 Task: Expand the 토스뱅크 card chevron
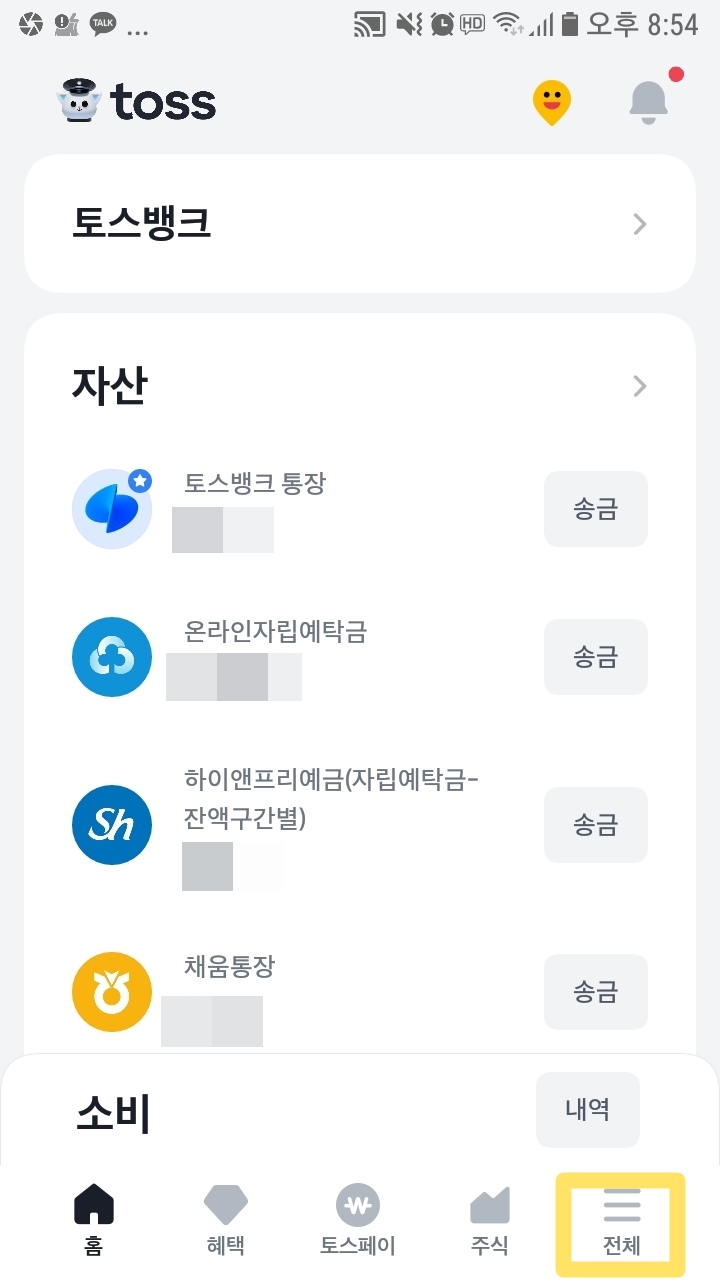pyautogui.click(x=640, y=224)
